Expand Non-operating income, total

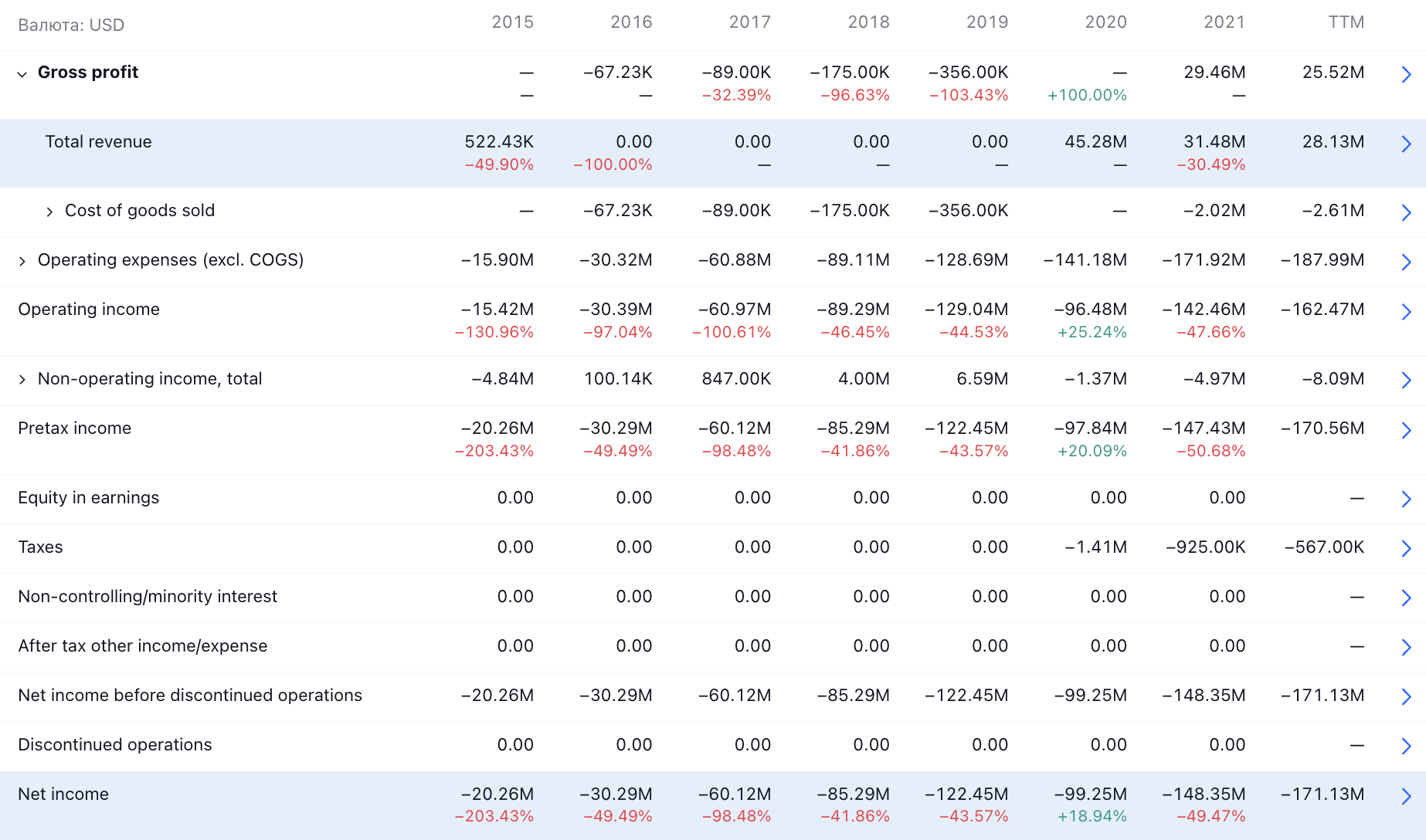click(x=22, y=380)
